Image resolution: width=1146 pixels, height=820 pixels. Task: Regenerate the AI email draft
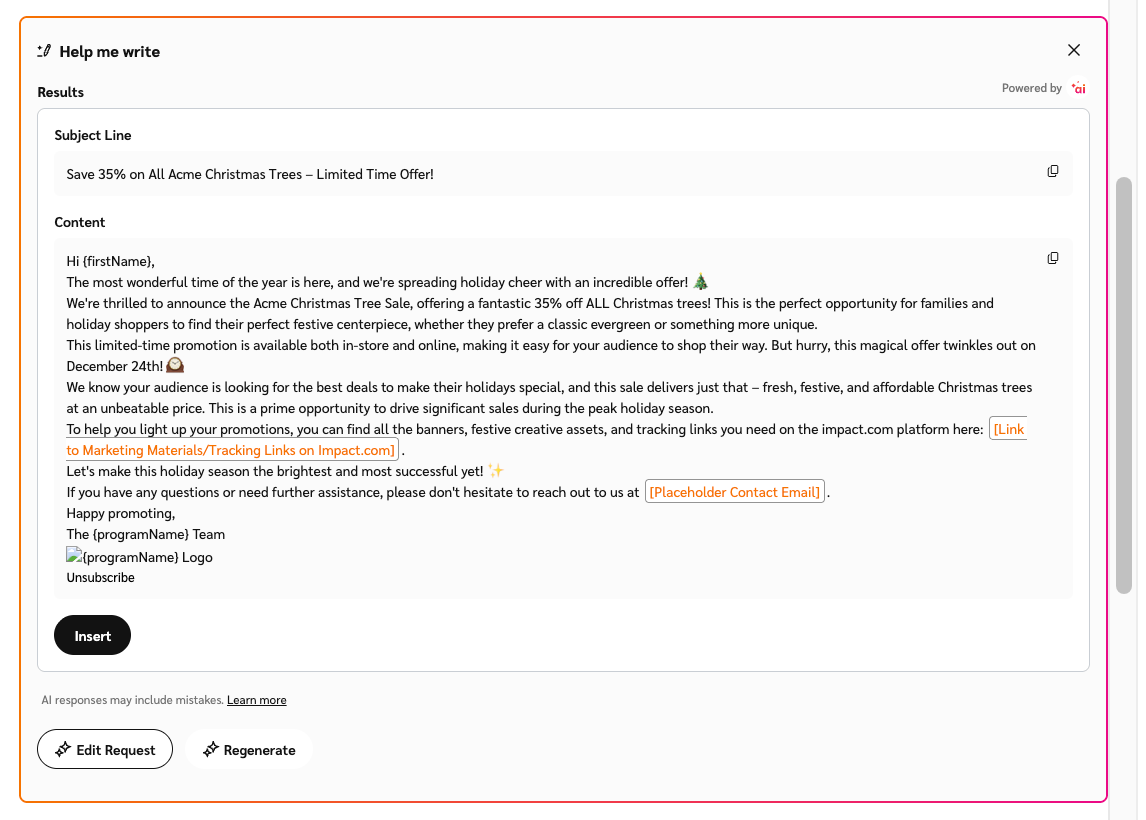[x=249, y=750]
